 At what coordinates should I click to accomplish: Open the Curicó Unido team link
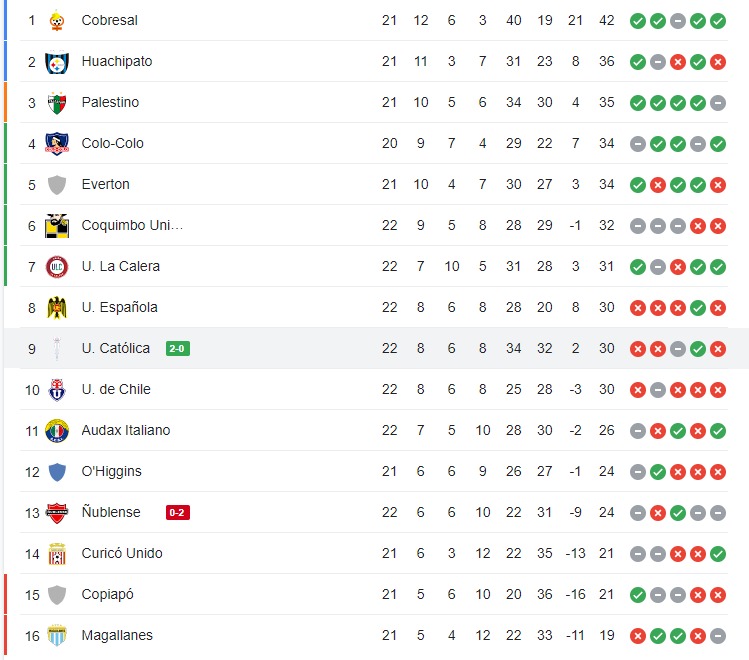coord(122,553)
